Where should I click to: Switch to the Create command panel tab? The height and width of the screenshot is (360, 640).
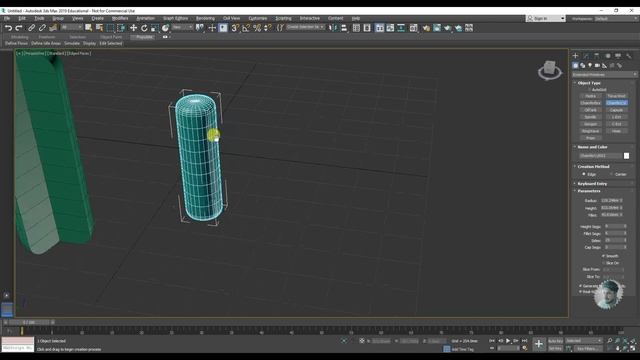[x=576, y=56]
